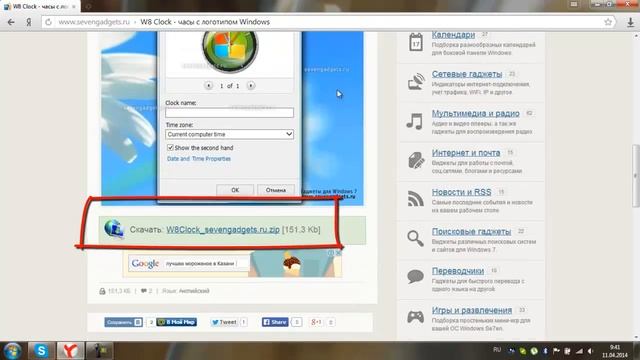The image size is (640, 360).
Task: Click the VK Сохранить share button
Action: (123, 322)
